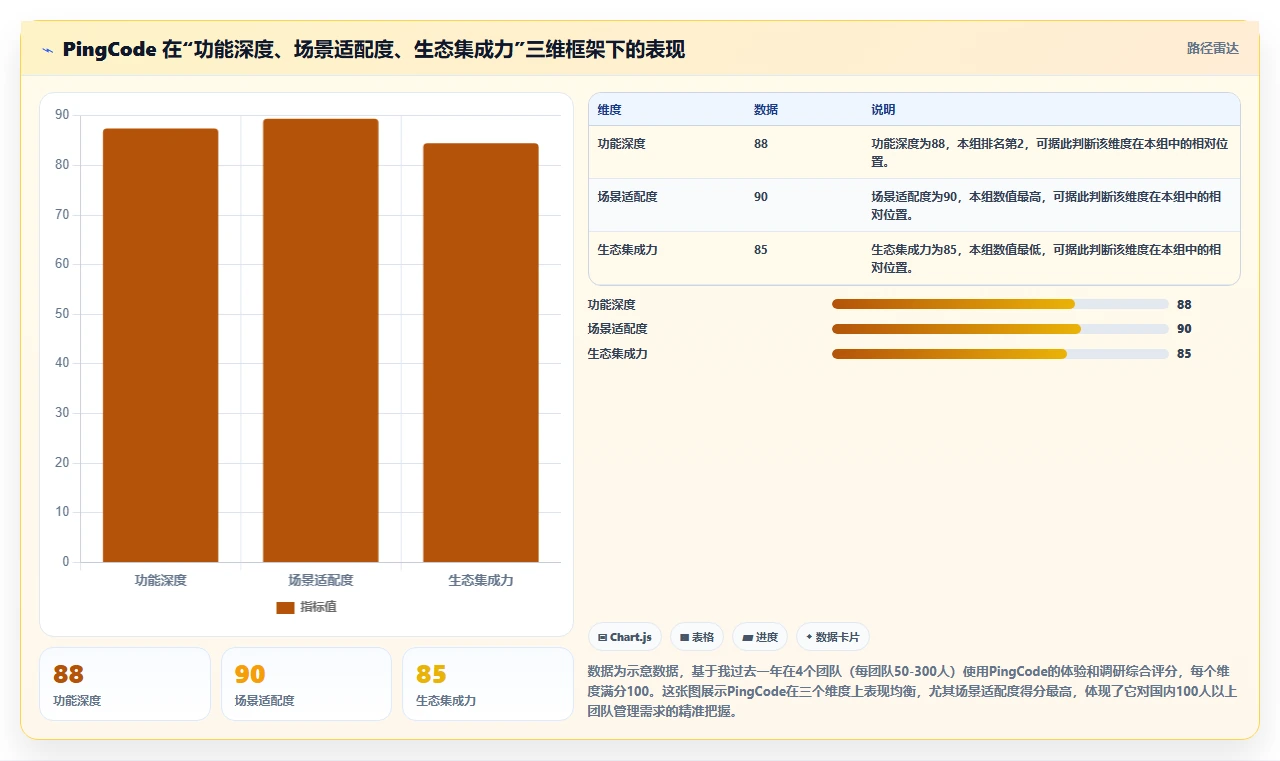
Task: Click the 90 y-axis tick label
Action: click(x=62, y=115)
